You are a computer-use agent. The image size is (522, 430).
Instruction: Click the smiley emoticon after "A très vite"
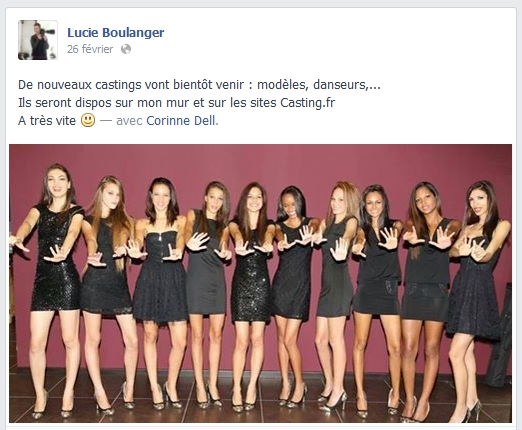pos(88,120)
